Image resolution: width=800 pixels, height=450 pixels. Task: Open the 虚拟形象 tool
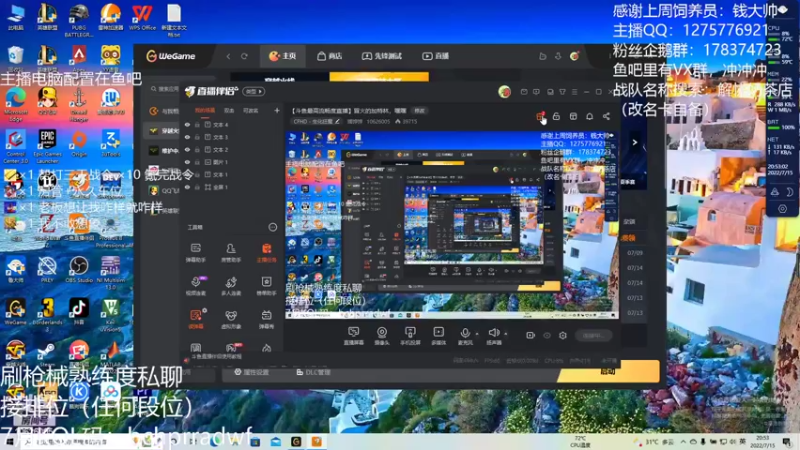(x=231, y=319)
